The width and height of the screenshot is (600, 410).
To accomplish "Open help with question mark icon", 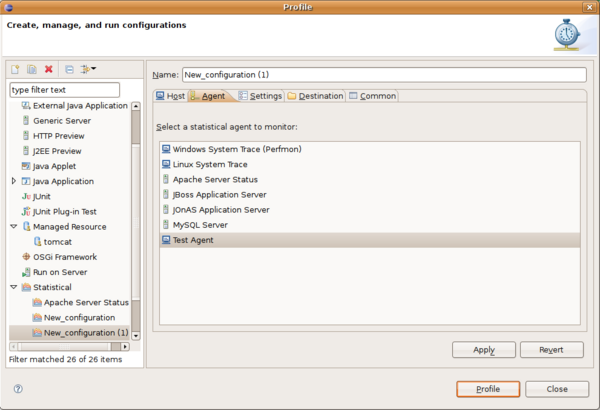I will (18, 389).
